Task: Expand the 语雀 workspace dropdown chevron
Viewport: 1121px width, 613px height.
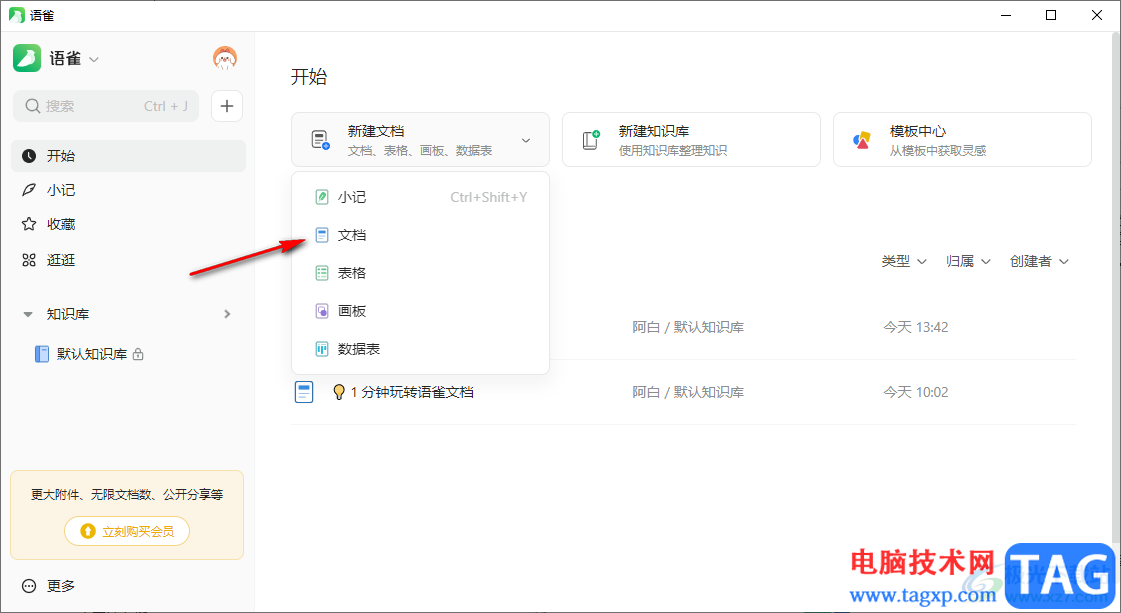Action: tap(94, 59)
